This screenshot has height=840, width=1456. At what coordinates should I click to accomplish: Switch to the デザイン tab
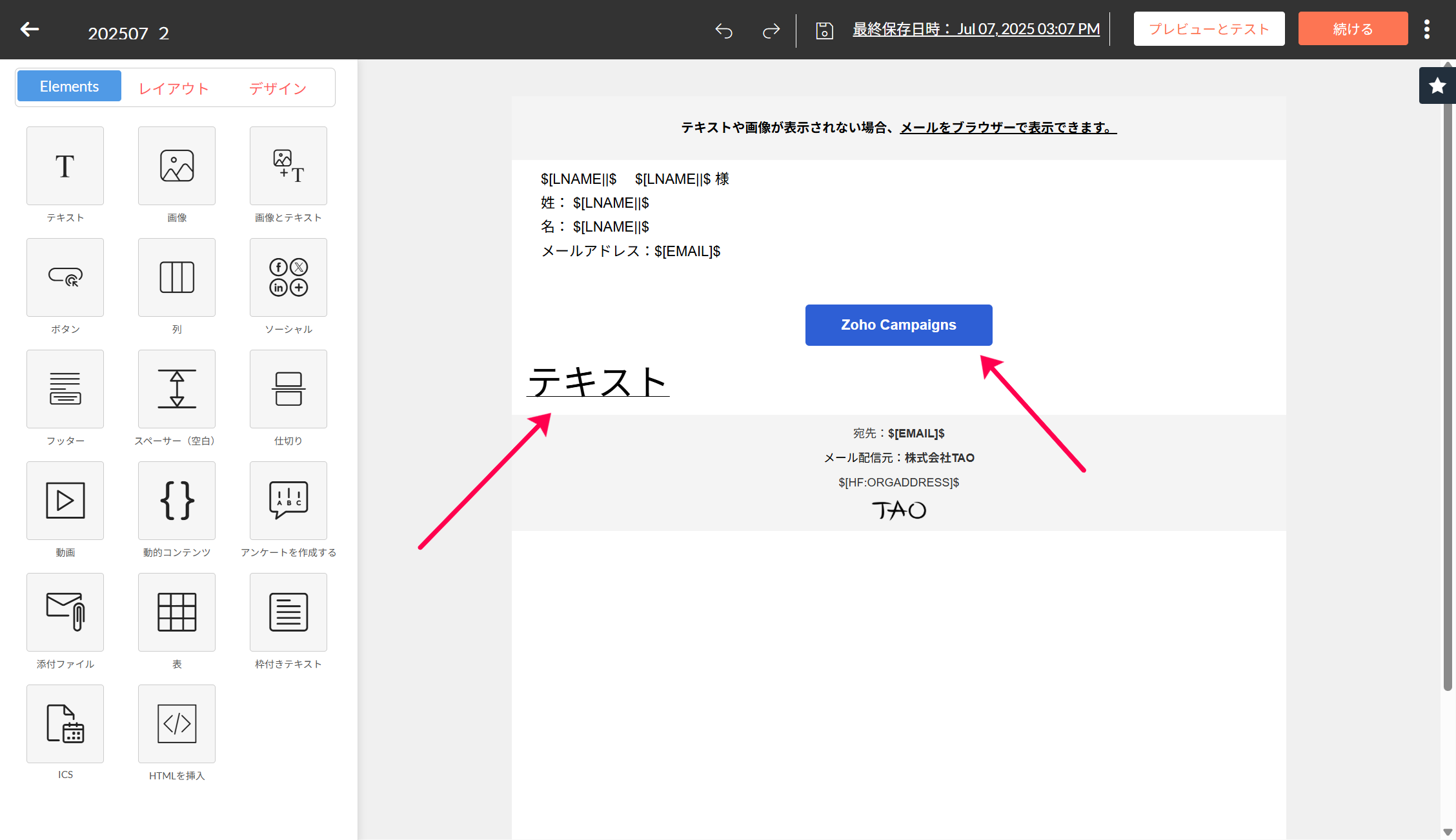tap(278, 88)
